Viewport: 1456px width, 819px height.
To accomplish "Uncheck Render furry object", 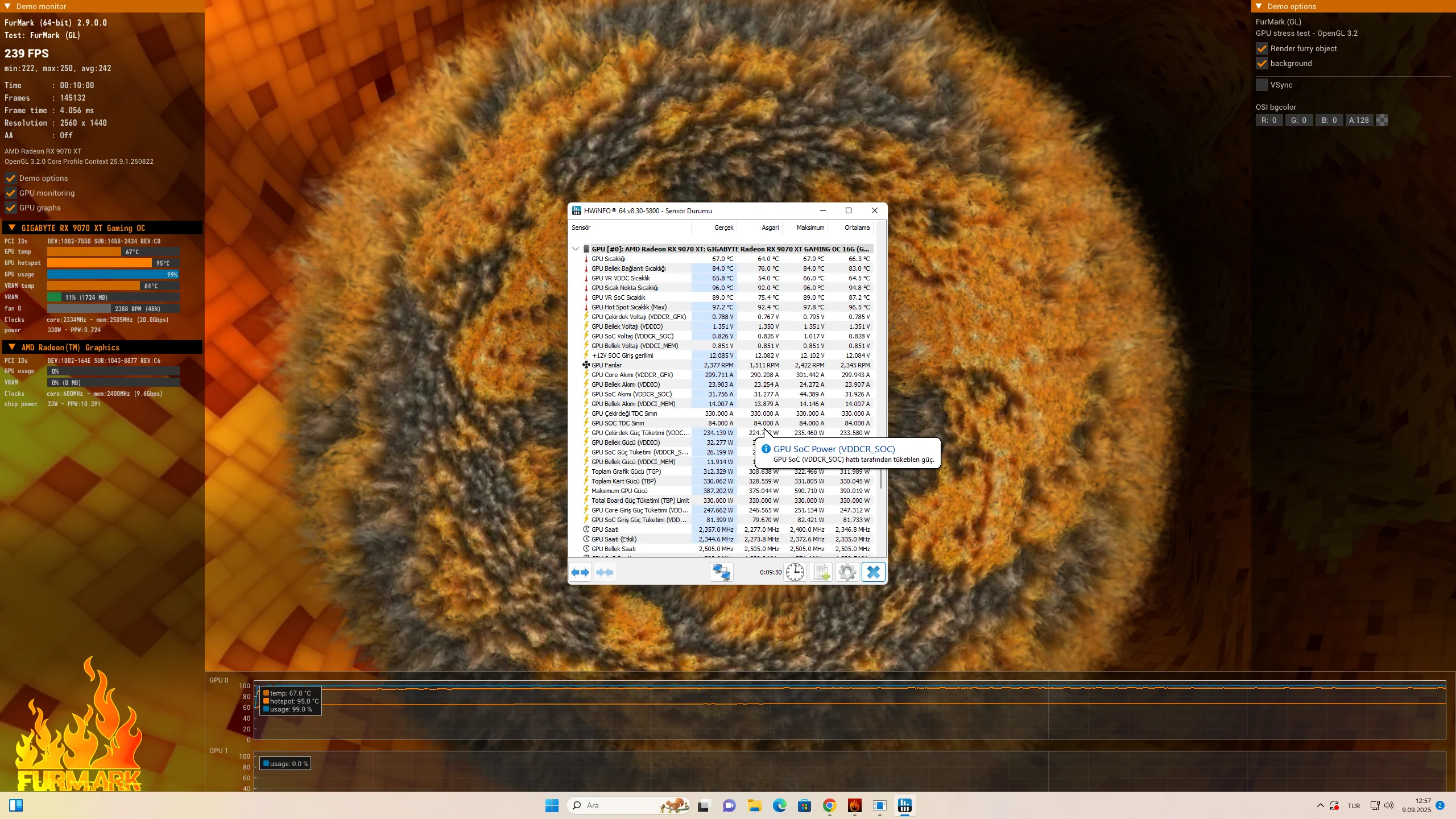I will coord(1262,49).
